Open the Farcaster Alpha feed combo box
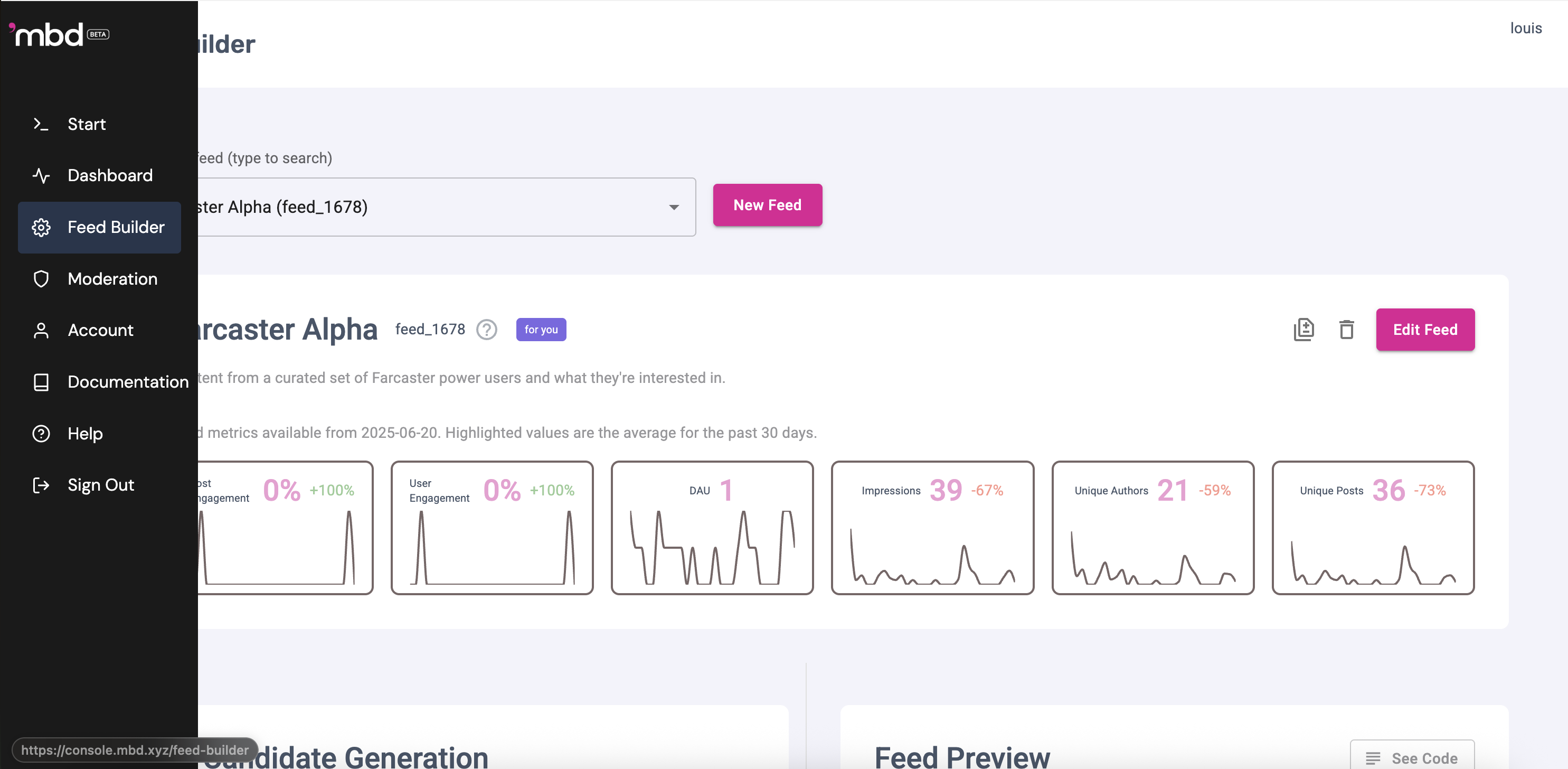The height and width of the screenshot is (769, 1568). click(x=426, y=208)
